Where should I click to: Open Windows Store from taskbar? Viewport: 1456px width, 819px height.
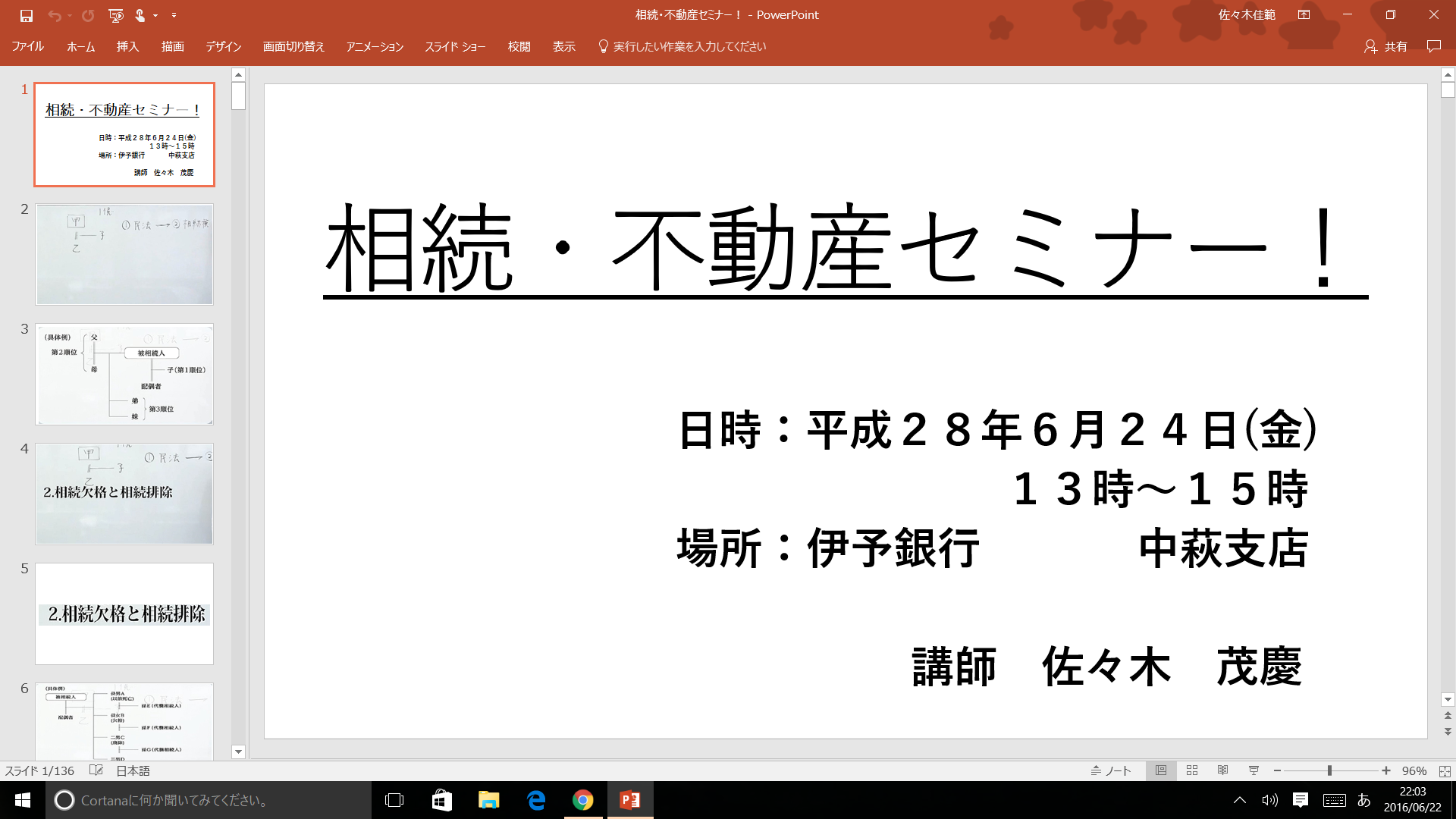point(441,800)
